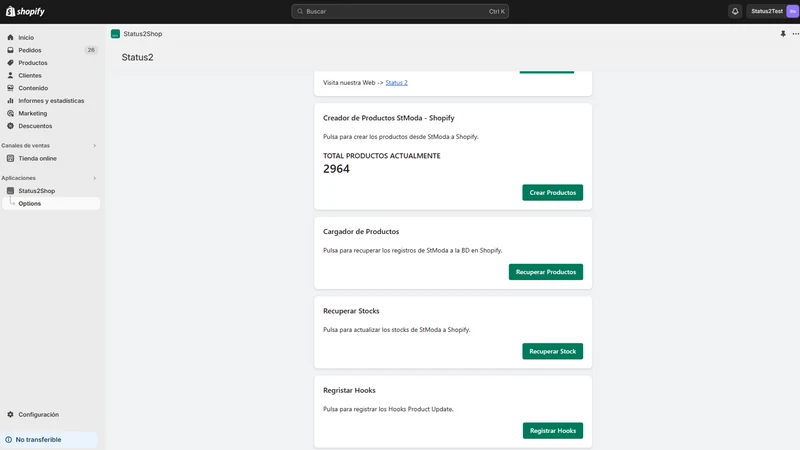
Task: Expand Aplicaciones chevron
Action: click(x=94, y=178)
